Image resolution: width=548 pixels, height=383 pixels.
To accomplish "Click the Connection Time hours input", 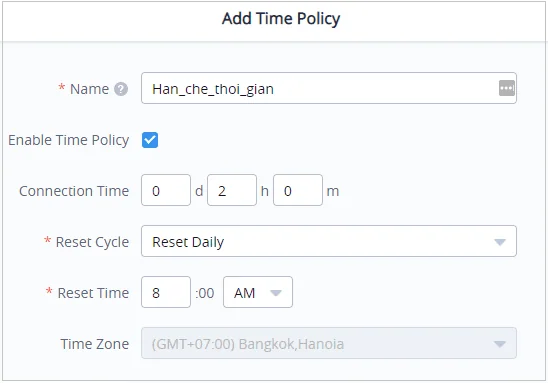I will click(x=232, y=190).
